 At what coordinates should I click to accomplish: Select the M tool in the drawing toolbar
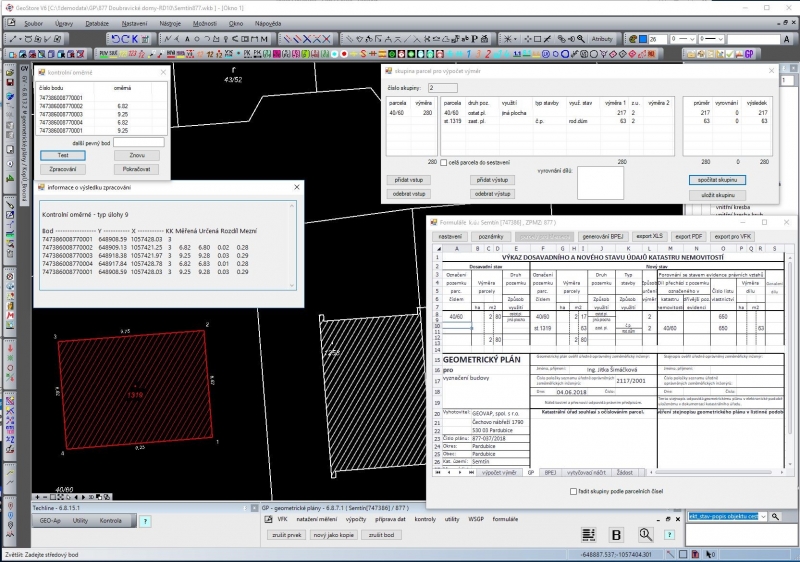tap(264, 39)
